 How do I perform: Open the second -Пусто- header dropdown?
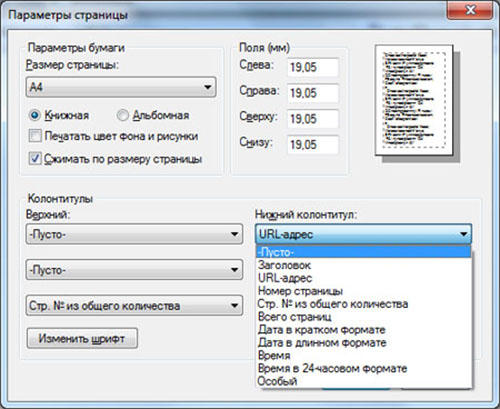[134, 270]
